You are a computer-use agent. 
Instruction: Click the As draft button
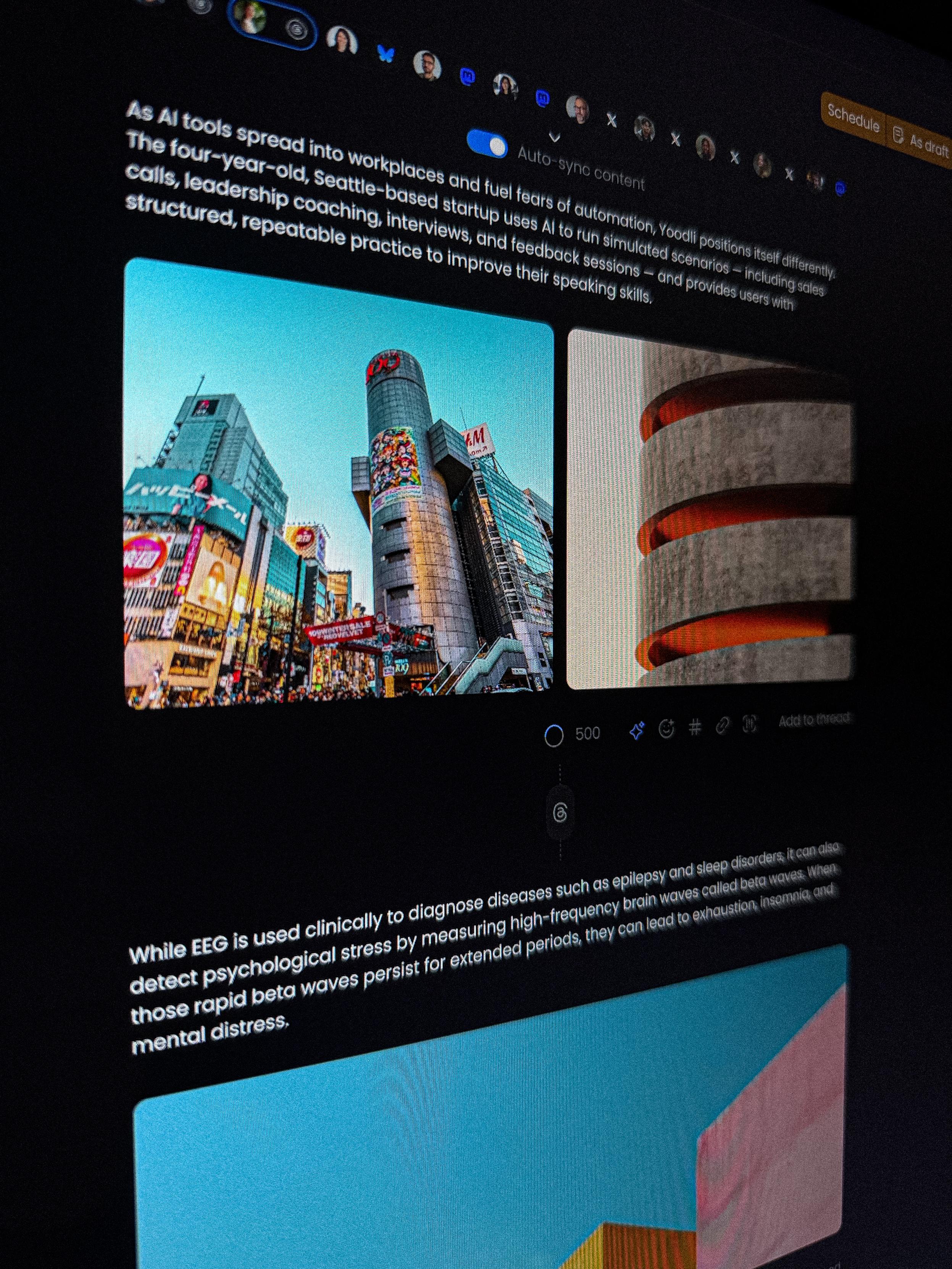tap(923, 144)
